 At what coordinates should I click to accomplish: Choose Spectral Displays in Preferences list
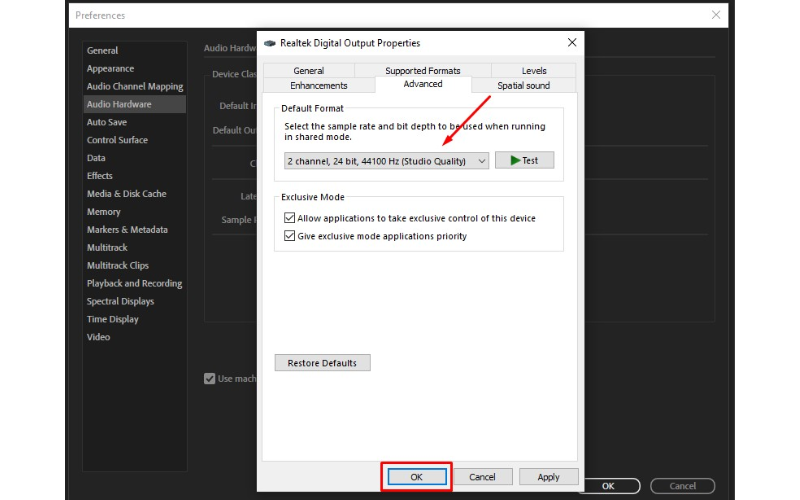click(120, 301)
